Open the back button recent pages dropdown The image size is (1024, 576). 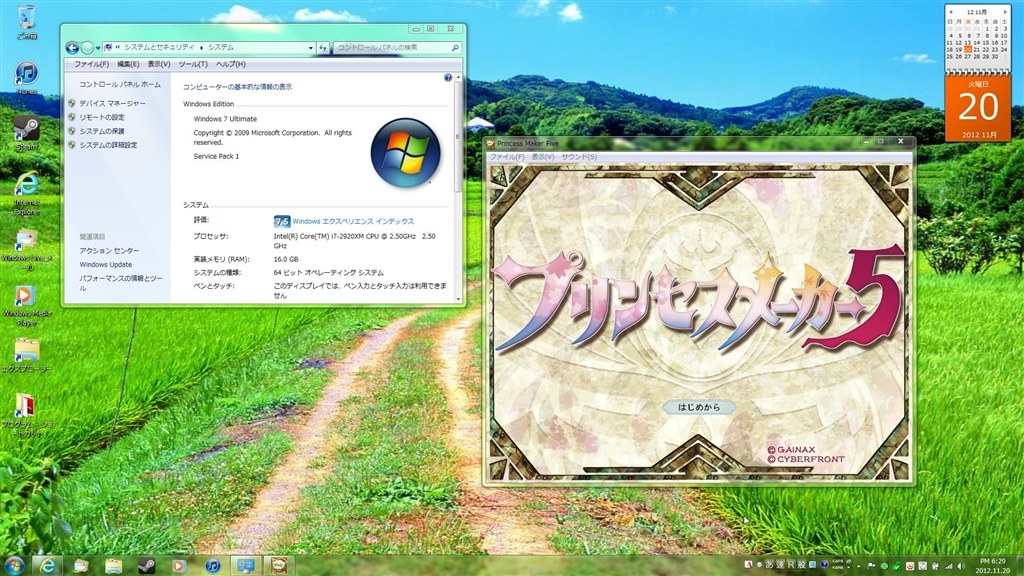pyautogui.click(x=98, y=47)
